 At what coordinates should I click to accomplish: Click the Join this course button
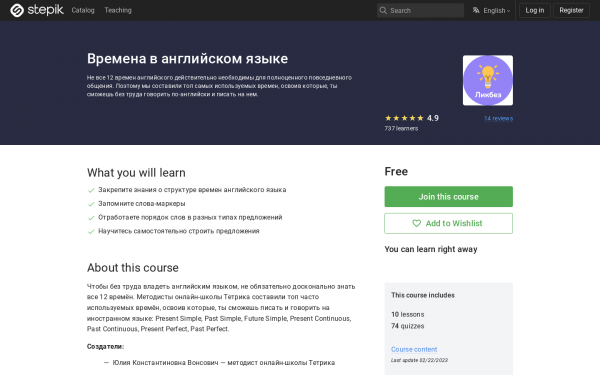click(x=448, y=197)
